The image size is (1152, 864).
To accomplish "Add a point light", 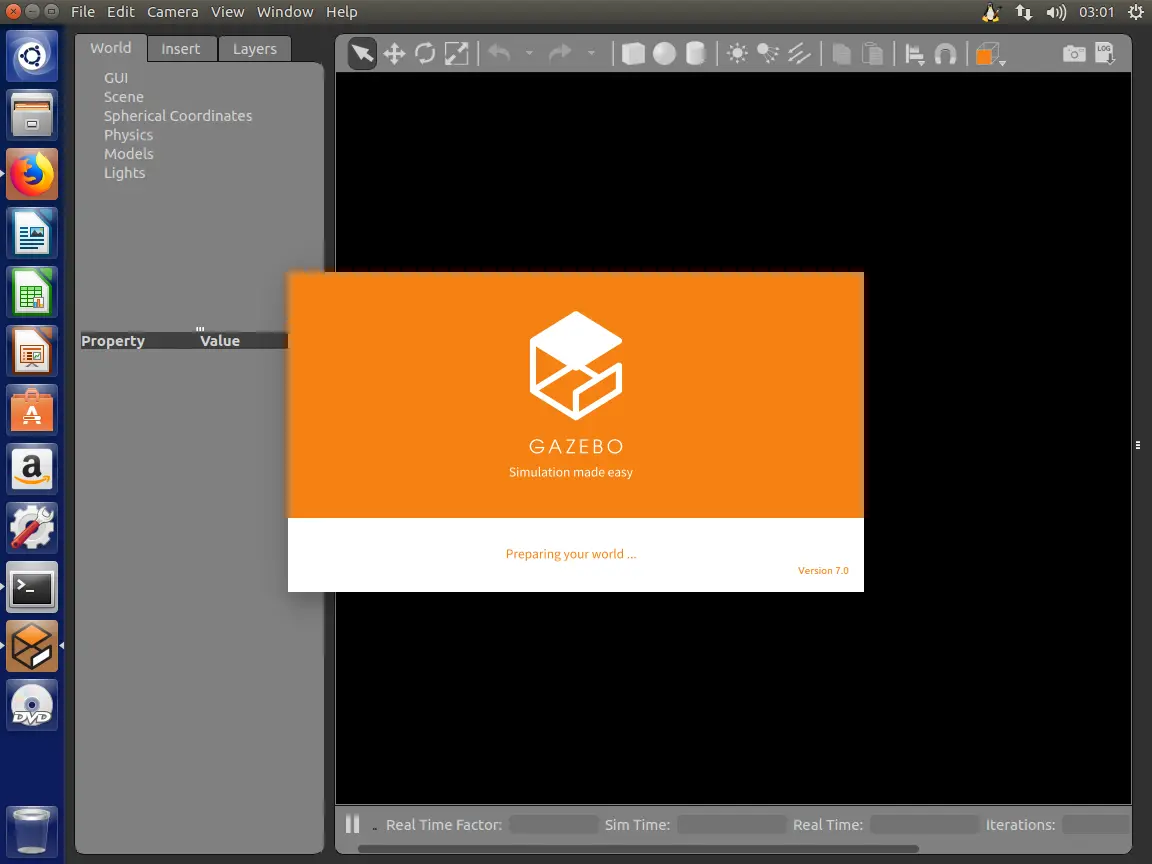I will [737, 54].
